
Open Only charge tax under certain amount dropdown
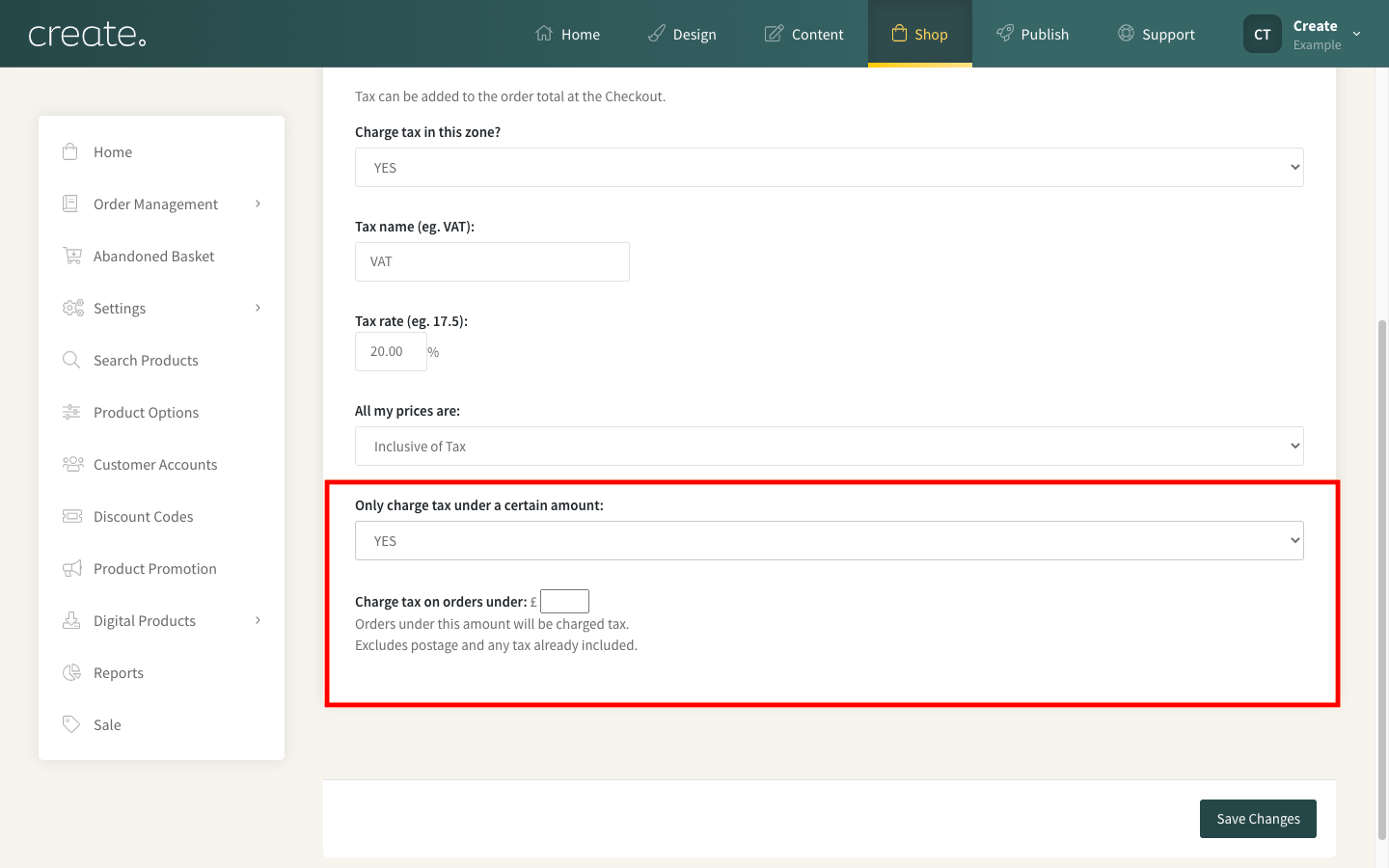point(830,541)
